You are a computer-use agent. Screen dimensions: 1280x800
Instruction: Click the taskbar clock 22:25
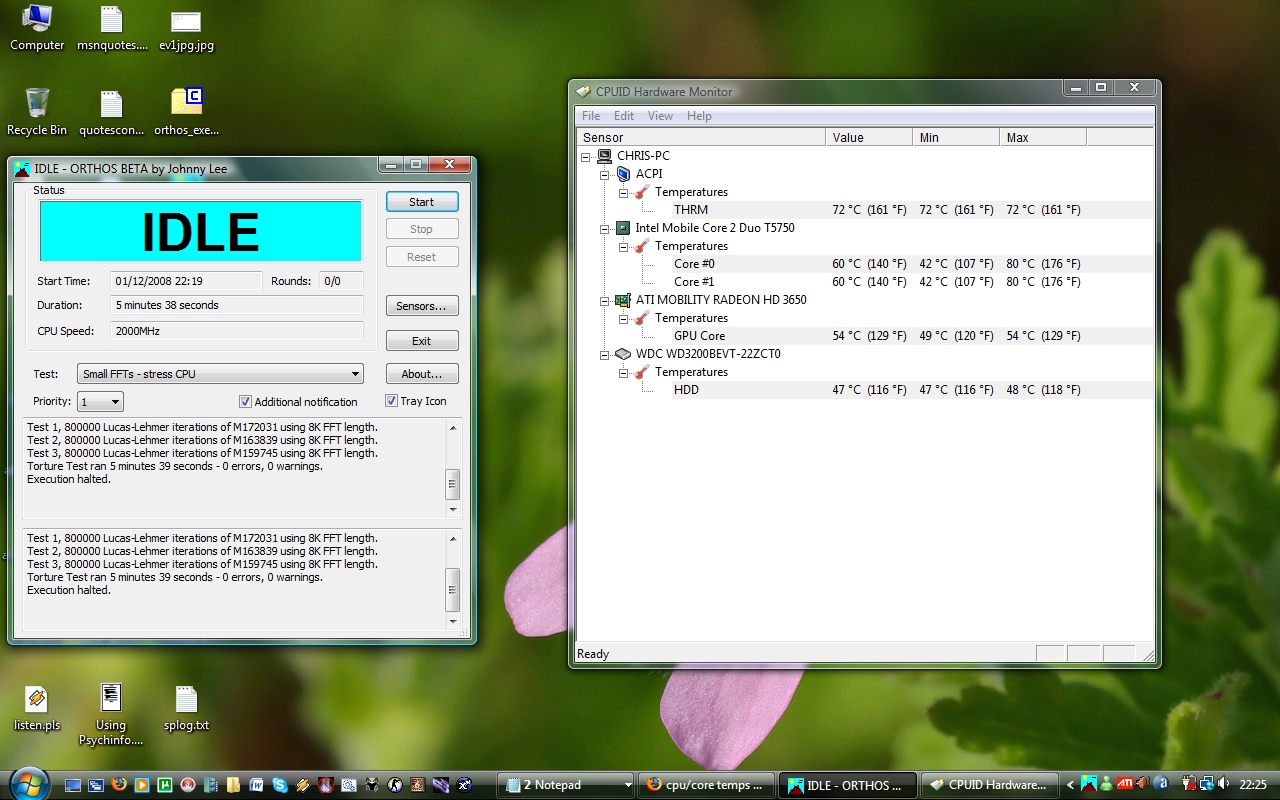(1253, 785)
